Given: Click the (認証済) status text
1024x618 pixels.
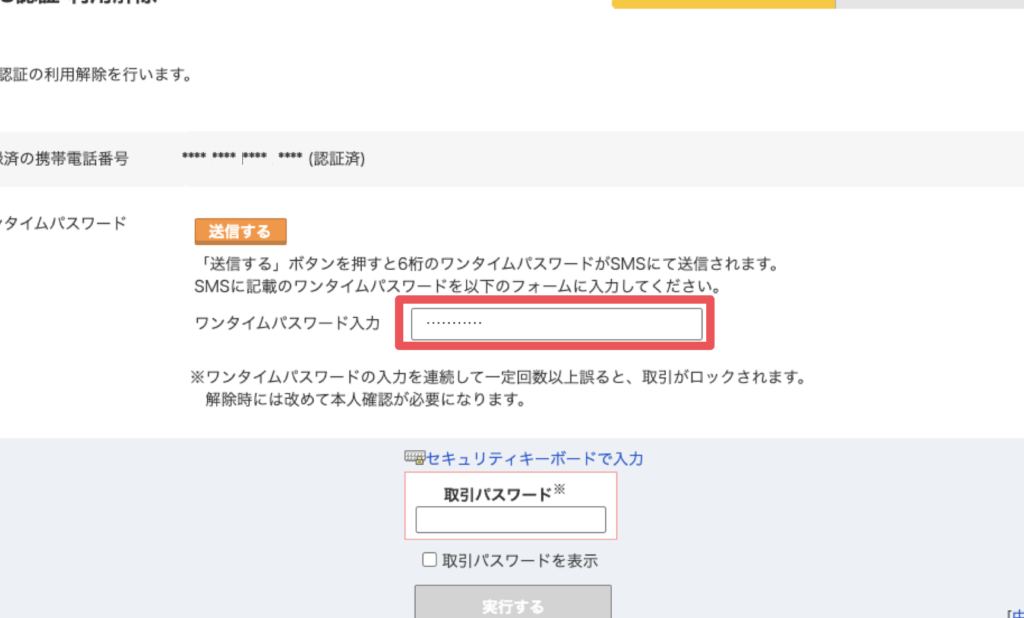Looking at the screenshot, I should click(336, 159).
